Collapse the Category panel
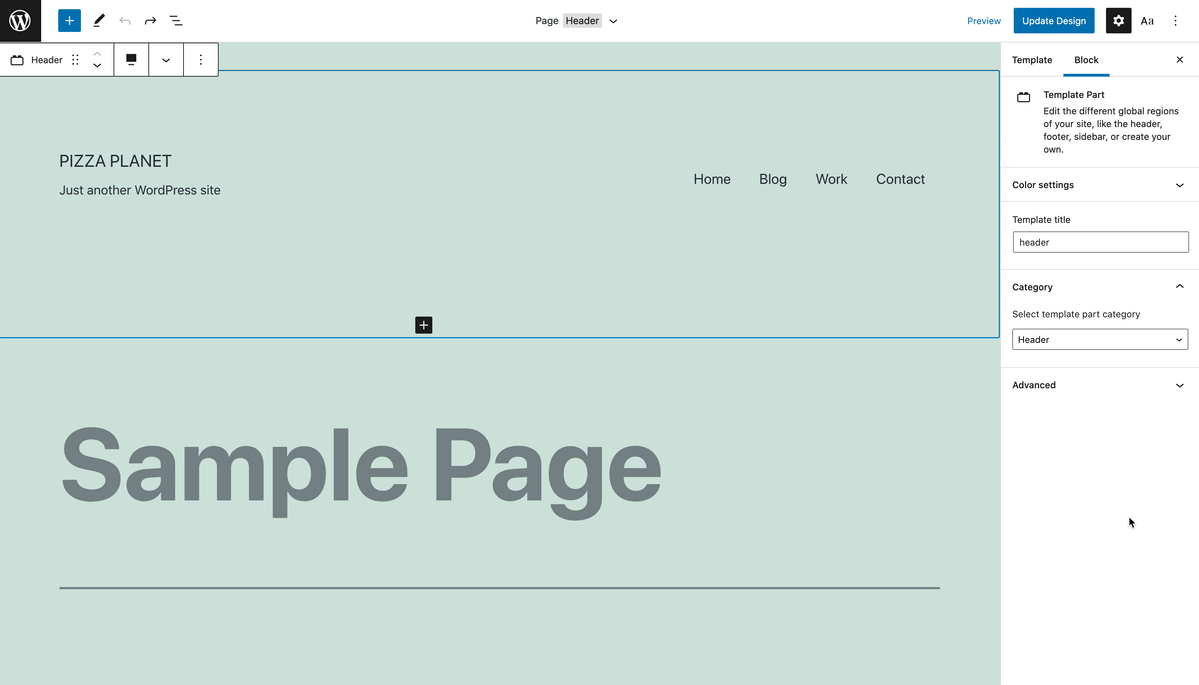1199x685 pixels. click(1100, 287)
